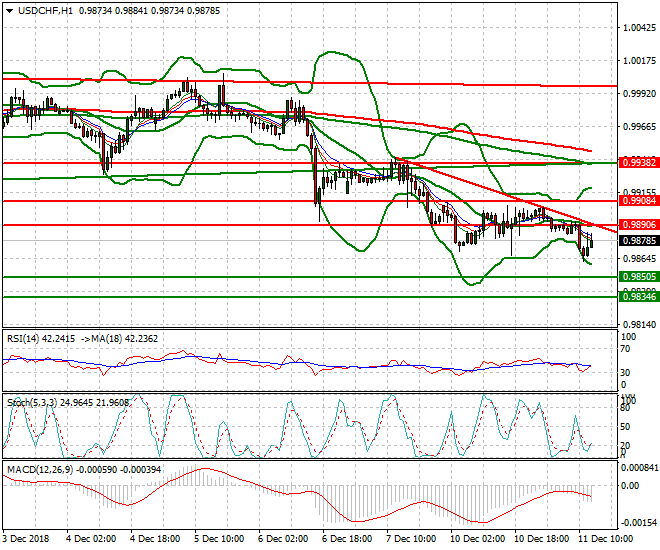Image resolution: width=660 pixels, height=550 pixels.
Task: Select the red 0.99382 price level label
Action: (639, 162)
